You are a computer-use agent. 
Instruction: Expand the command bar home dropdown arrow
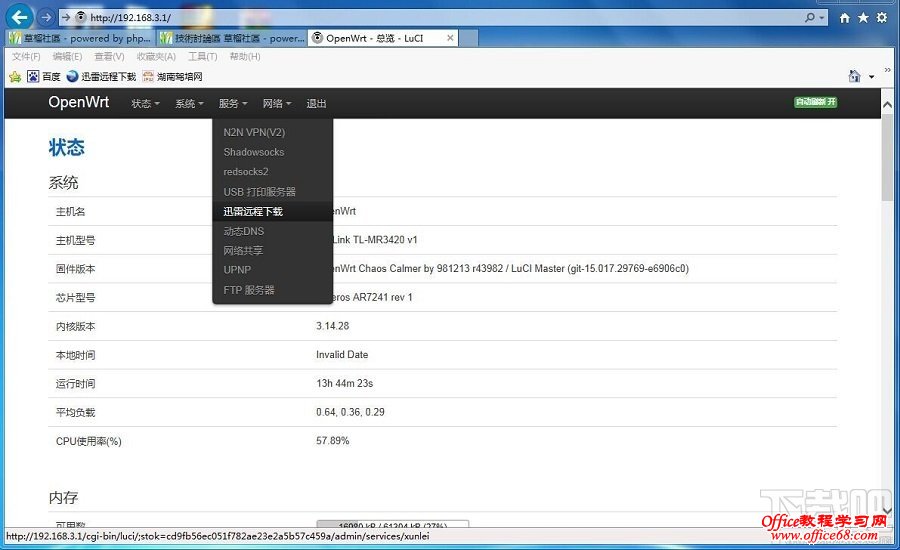pyautogui.click(x=871, y=76)
